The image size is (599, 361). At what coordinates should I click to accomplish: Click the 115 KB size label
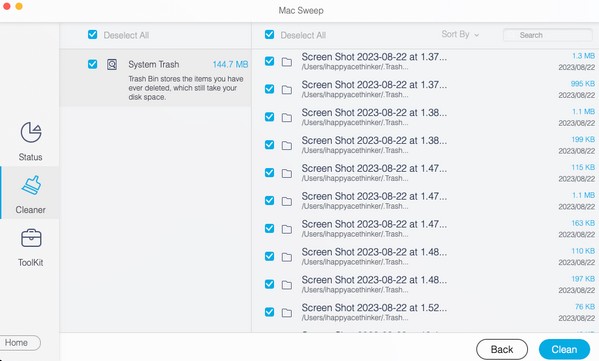coord(583,167)
